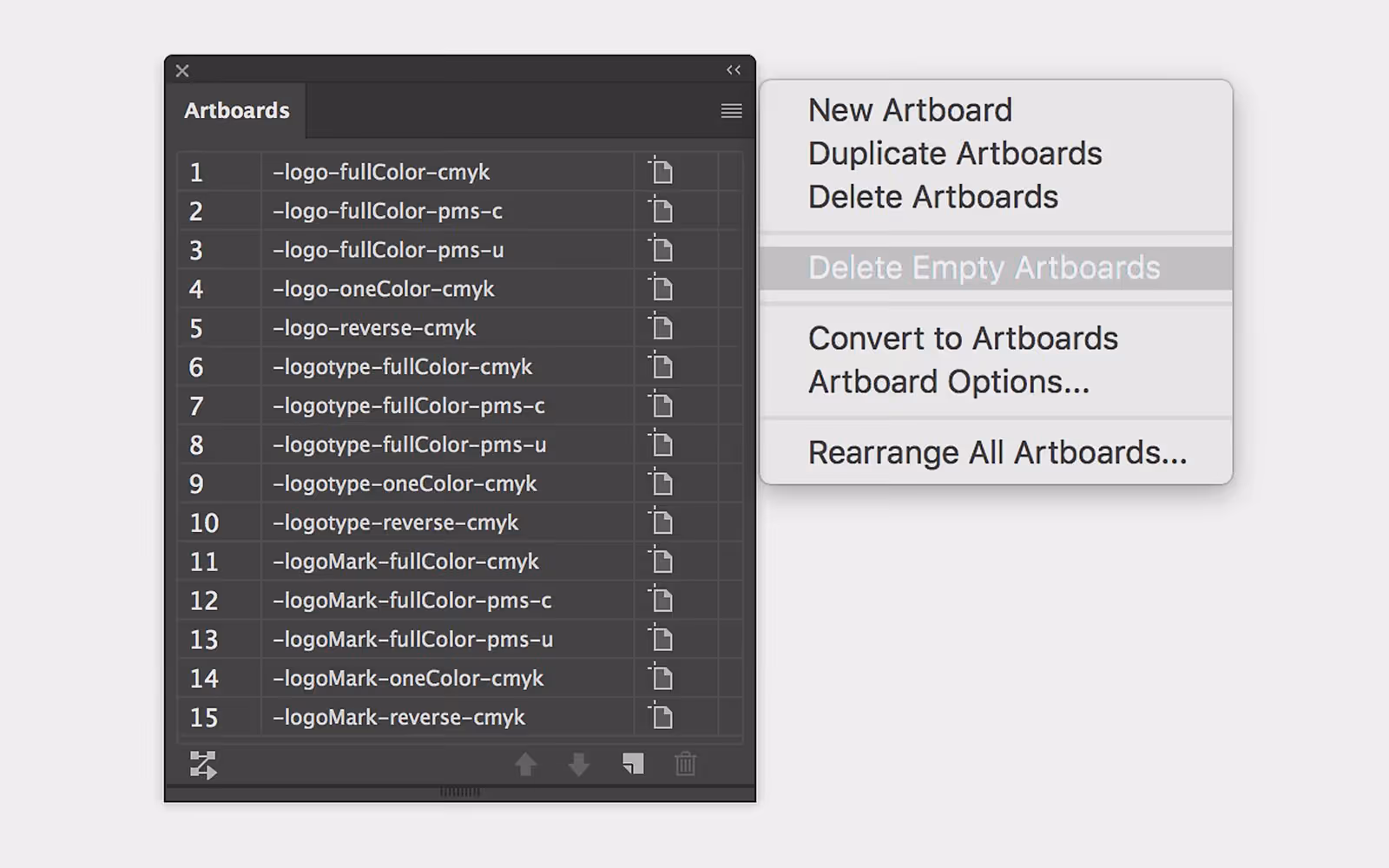Close the Artboards panel
Screen dimensions: 1389x868
coord(182,71)
